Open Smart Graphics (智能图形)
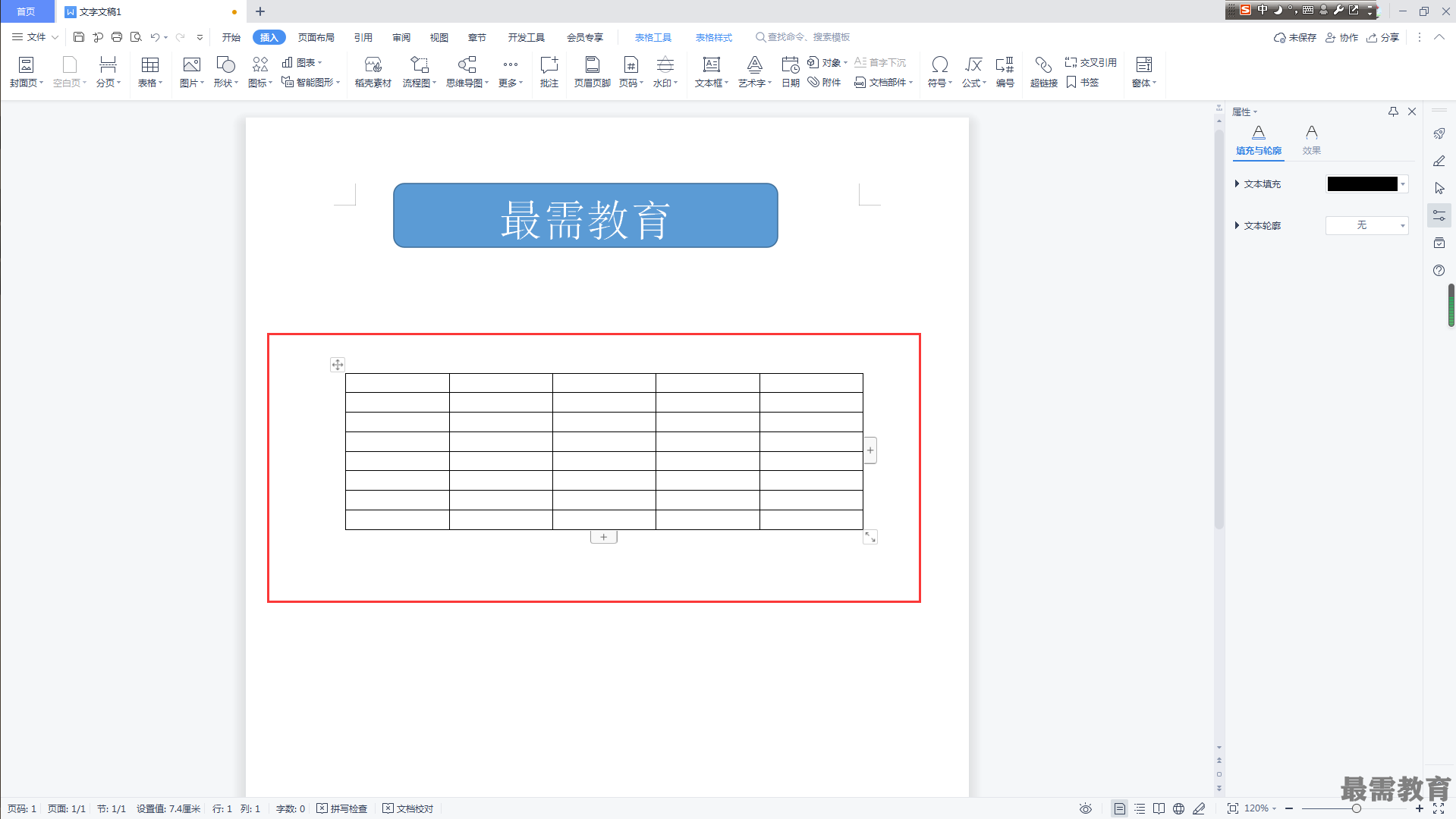This screenshot has height=819, width=1456. (x=311, y=82)
